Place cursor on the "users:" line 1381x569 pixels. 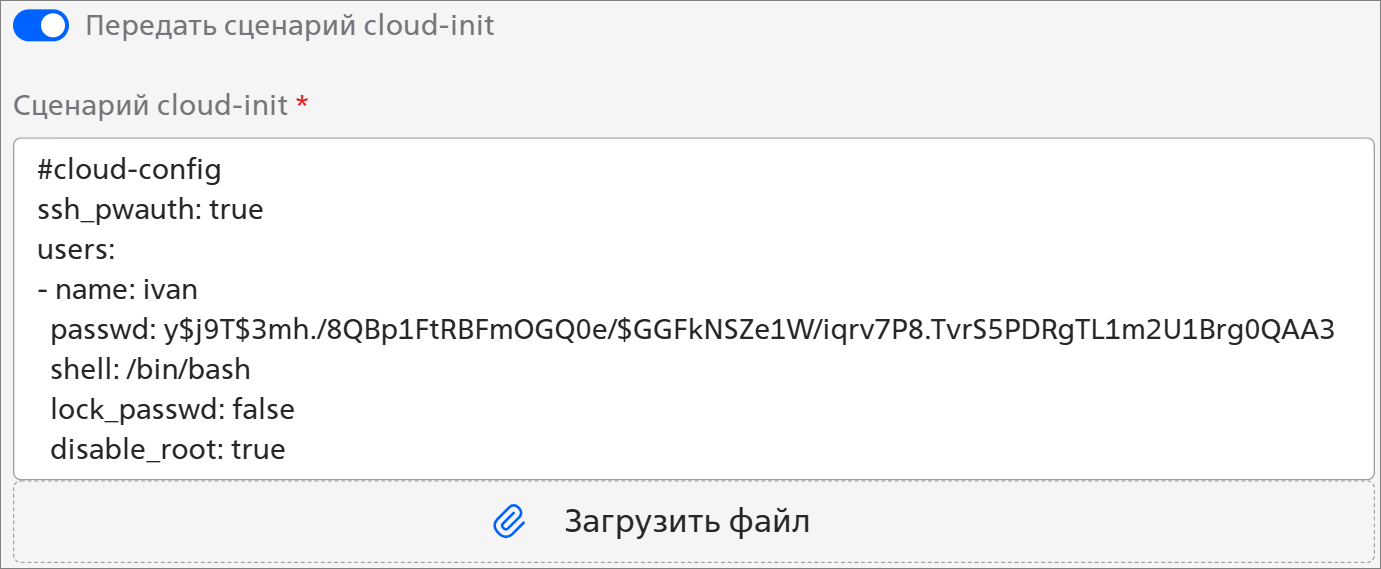[76, 250]
